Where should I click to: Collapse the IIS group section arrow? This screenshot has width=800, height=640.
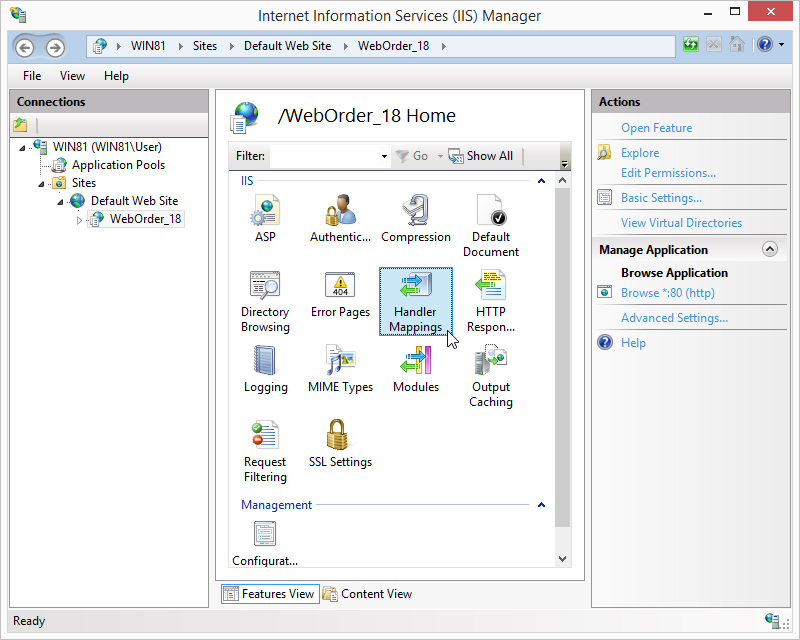tap(541, 181)
